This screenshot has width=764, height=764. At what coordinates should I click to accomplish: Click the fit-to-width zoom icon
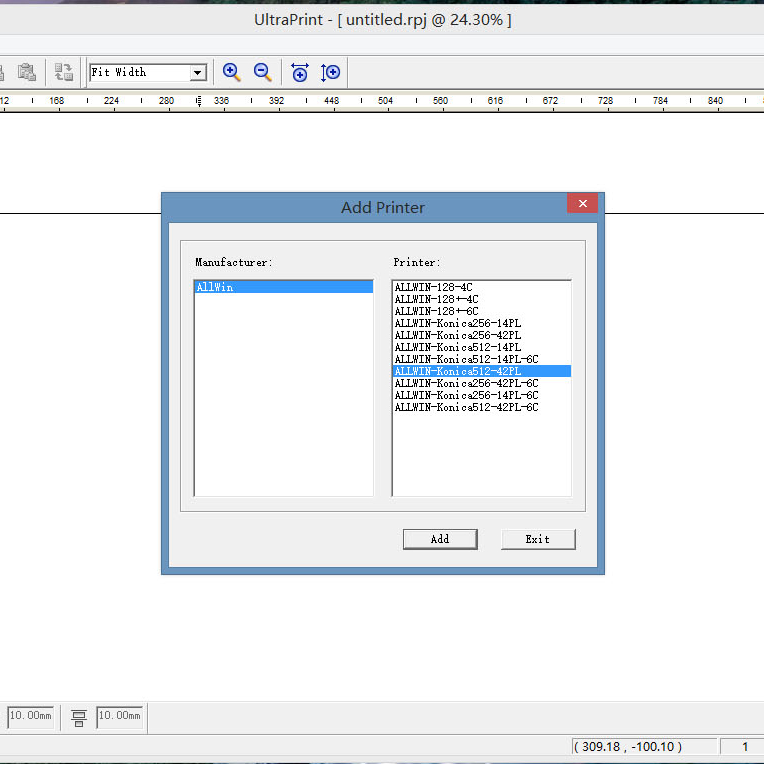click(x=299, y=72)
